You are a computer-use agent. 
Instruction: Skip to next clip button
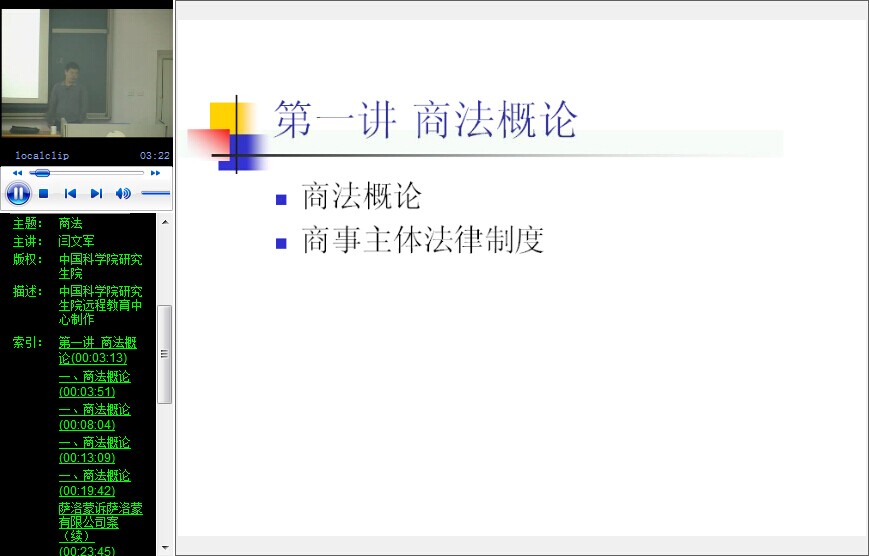pyautogui.click(x=96, y=193)
